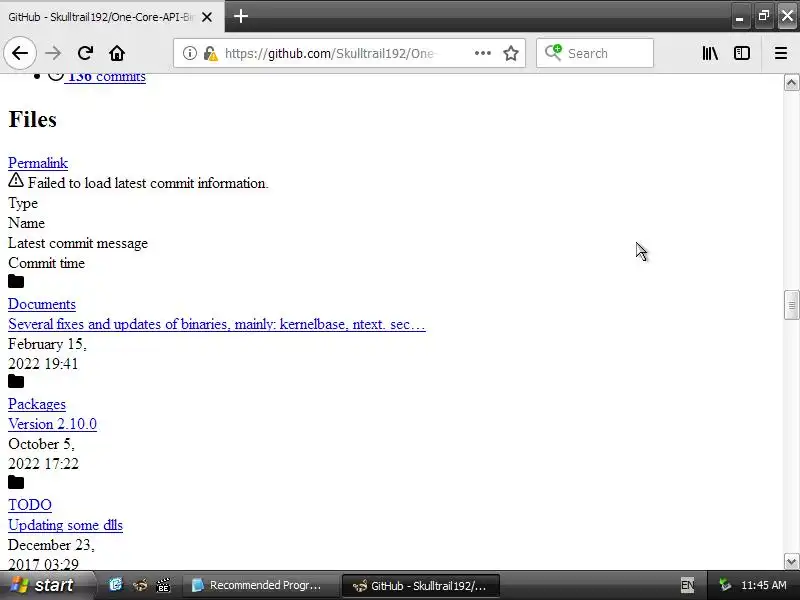Viewport: 800px width, 600px height.
Task: Open the 136 commits link
Action: coord(106,77)
